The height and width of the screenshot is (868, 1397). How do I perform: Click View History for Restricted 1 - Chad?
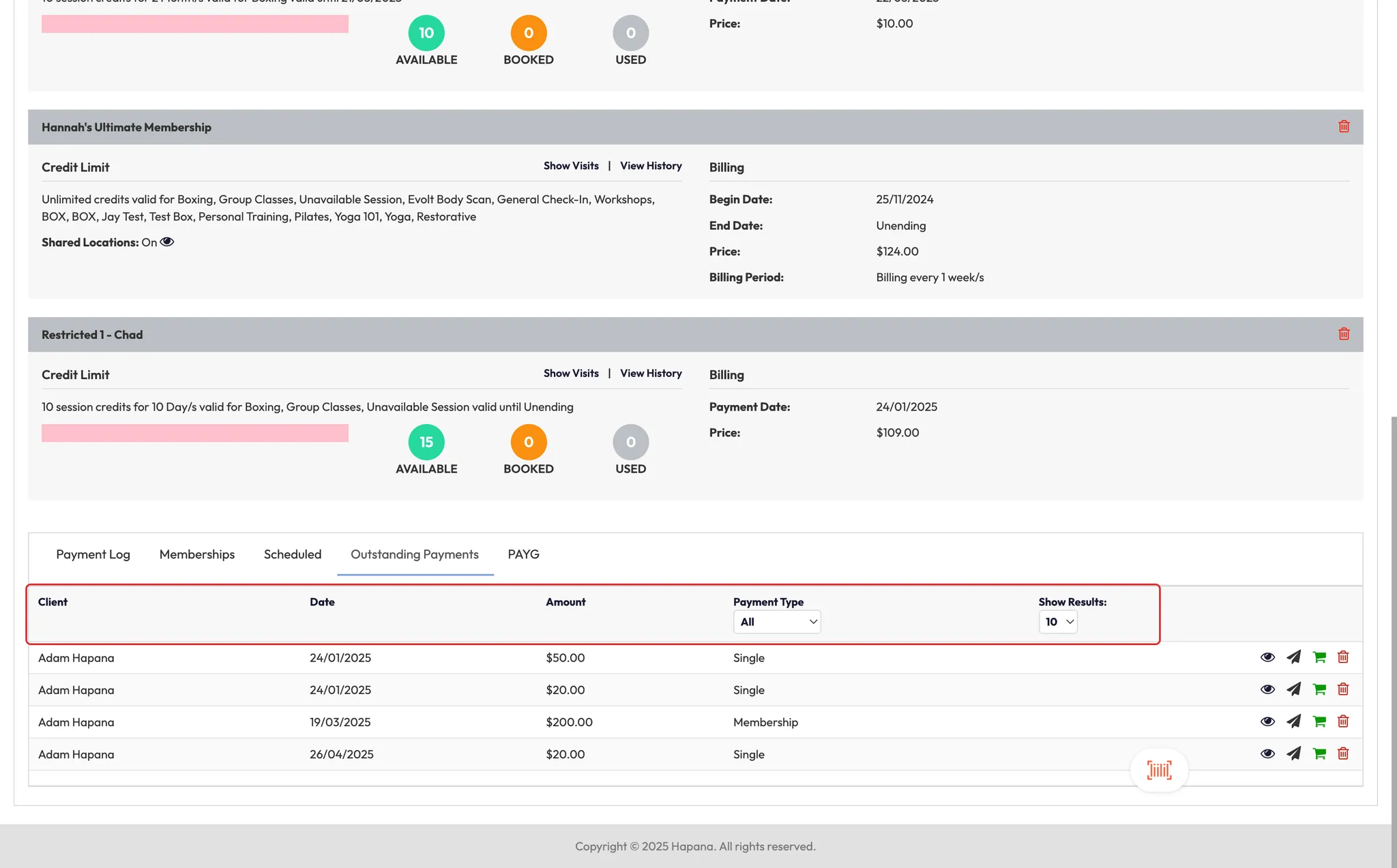tap(651, 373)
